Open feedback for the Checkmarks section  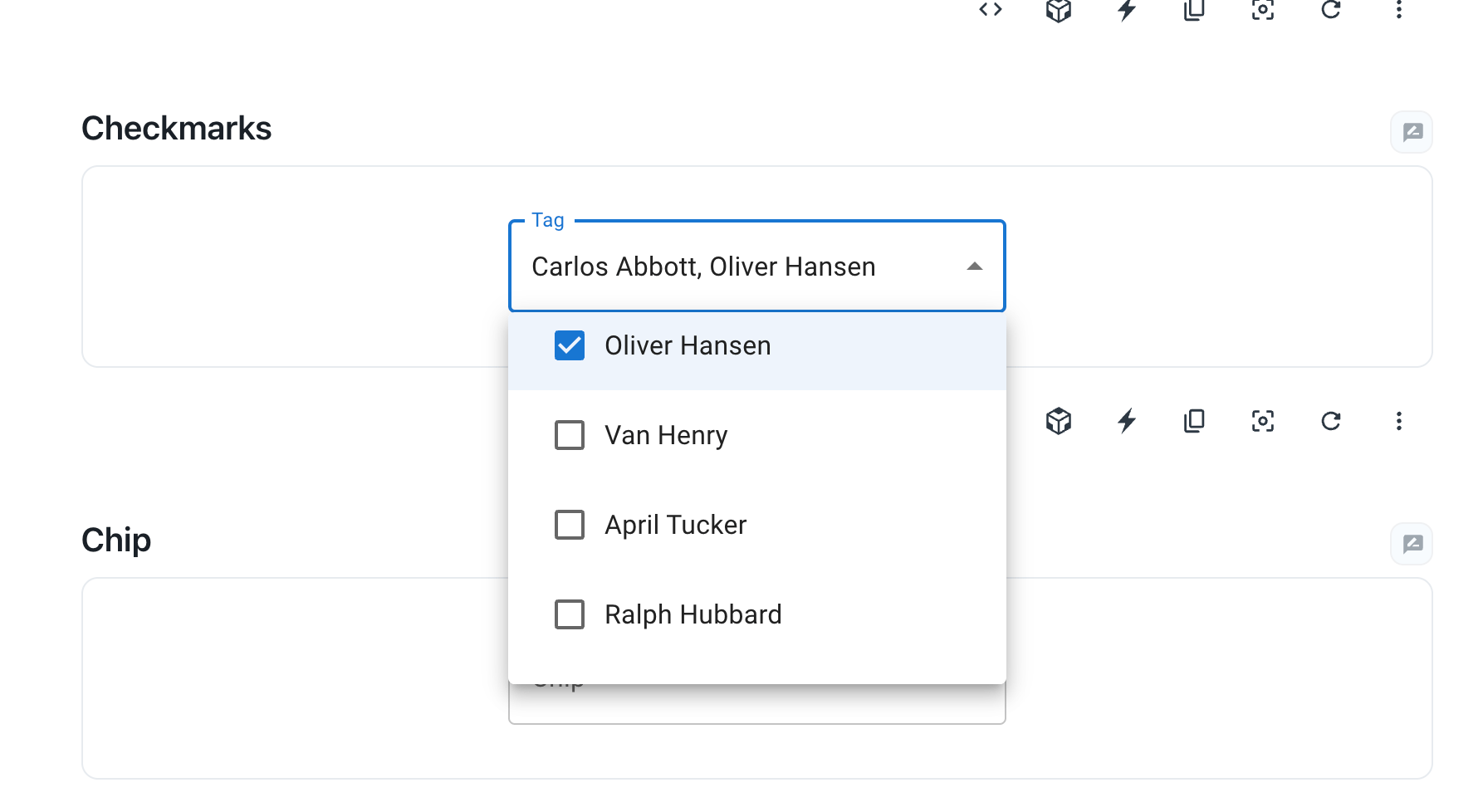tap(1411, 131)
